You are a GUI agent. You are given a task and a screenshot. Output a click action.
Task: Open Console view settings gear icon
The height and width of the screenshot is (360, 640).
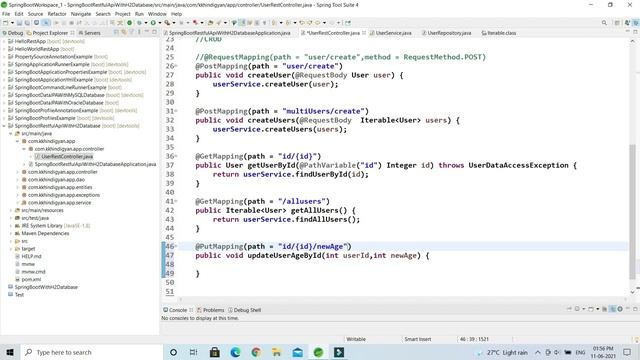tap(620, 309)
